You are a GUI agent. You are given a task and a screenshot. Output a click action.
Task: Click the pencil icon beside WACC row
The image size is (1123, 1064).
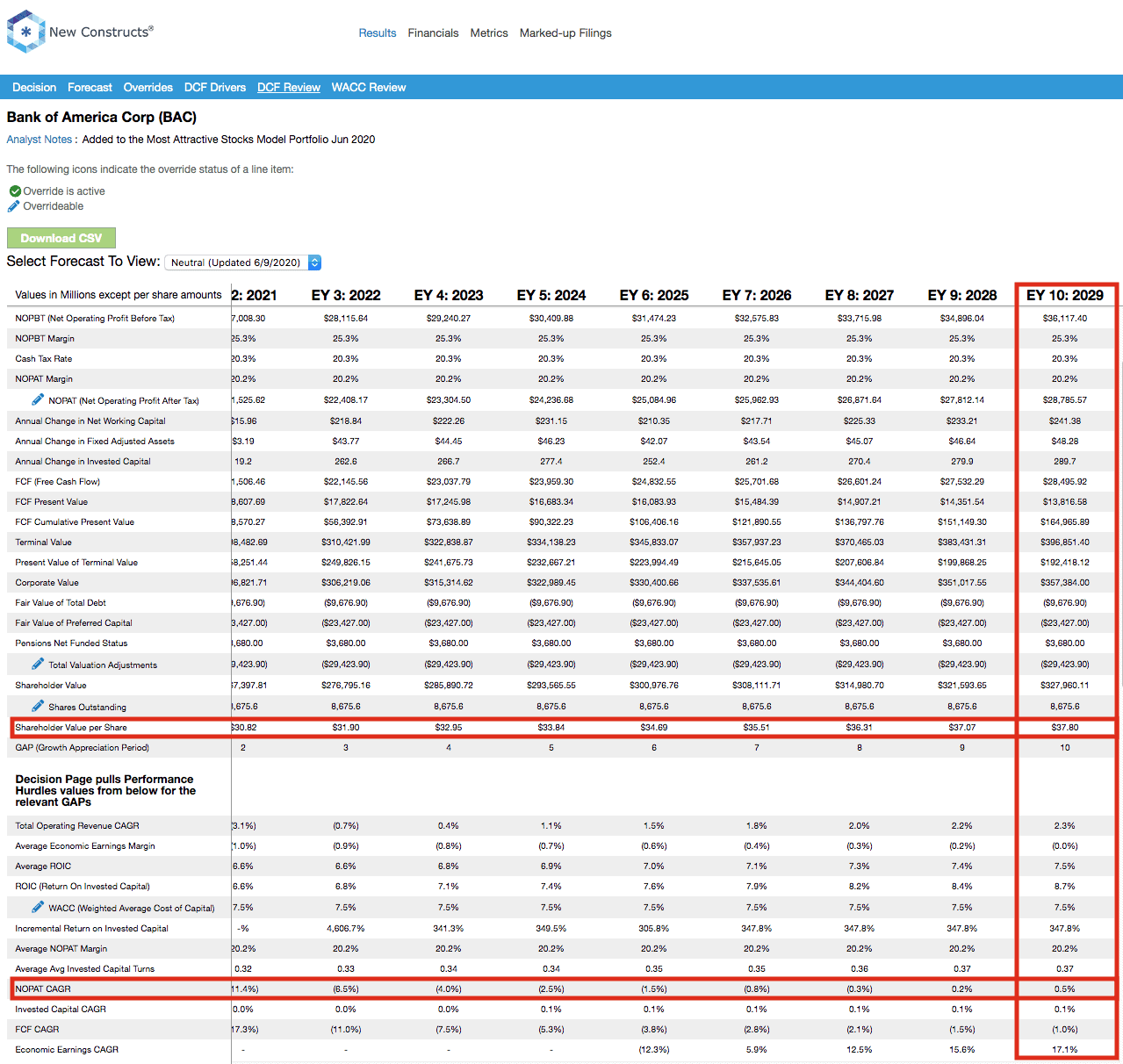coord(38,907)
